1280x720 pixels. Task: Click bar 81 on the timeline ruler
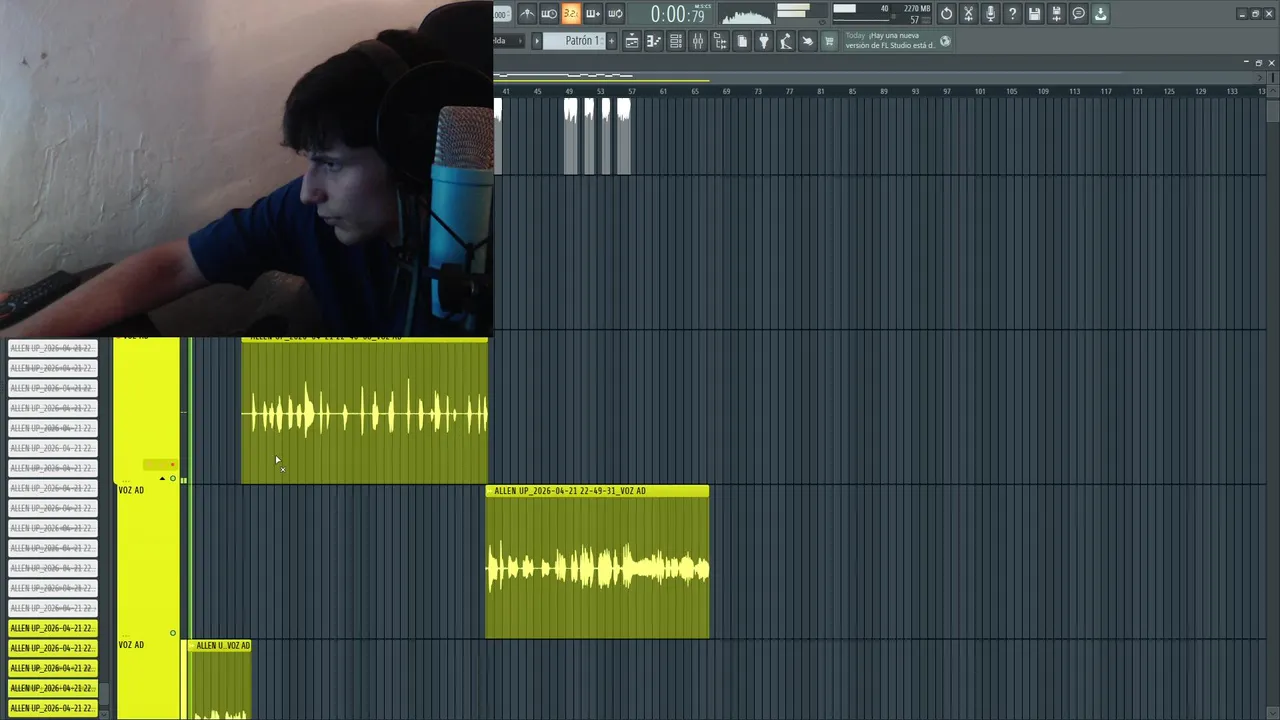click(821, 91)
